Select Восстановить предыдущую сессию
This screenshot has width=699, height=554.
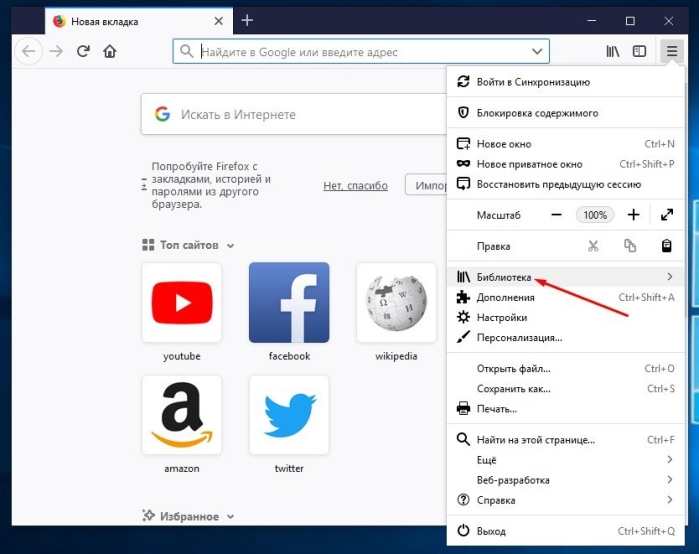566,184
